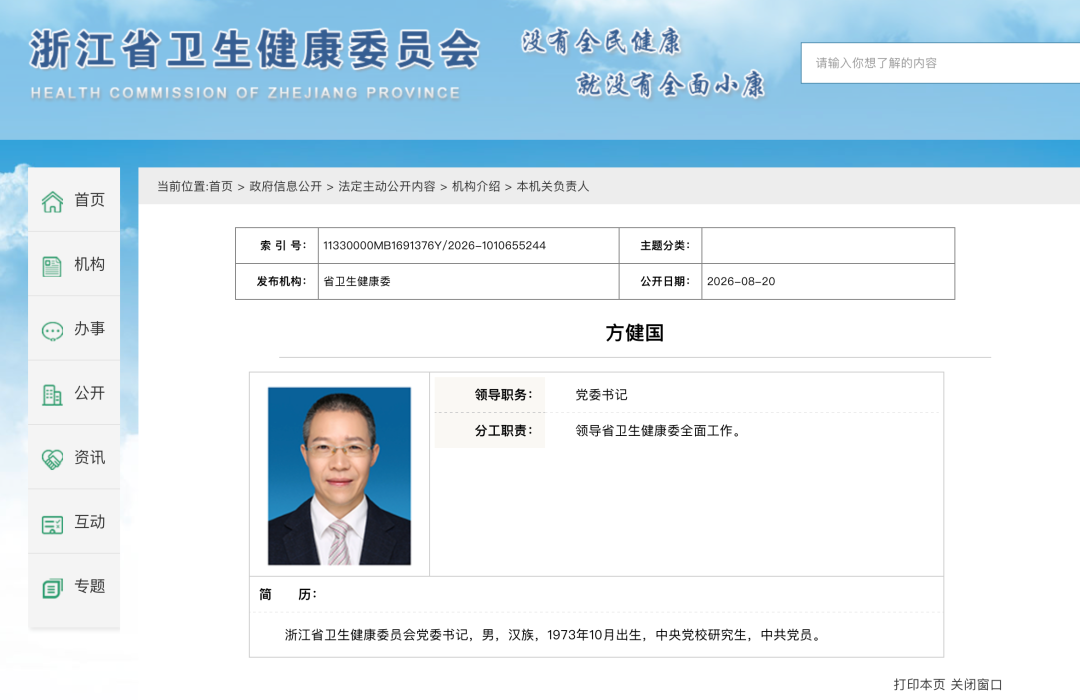Open the 办事 sidebar menu item
1080x700 pixels.
coord(74,329)
